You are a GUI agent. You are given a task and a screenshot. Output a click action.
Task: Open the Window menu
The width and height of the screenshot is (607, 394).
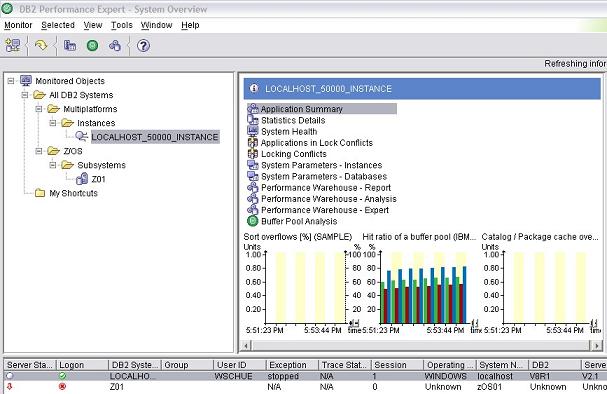pyautogui.click(x=156, y=25)
